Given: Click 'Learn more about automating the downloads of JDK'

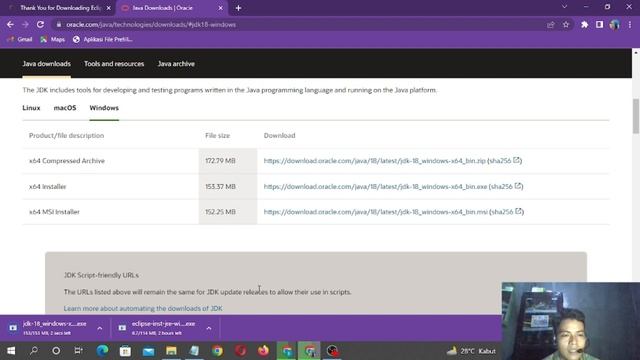Looking at the screenshot, I should (x=143, y=308).
